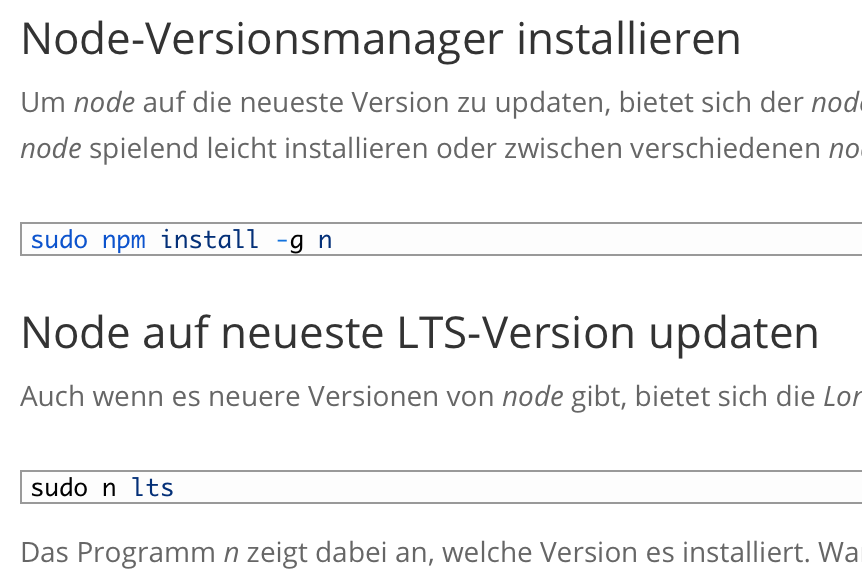This screenshot has height=584, width=862.
Task: Click "sudo" in the npm install command
Action: coord(59,240)
